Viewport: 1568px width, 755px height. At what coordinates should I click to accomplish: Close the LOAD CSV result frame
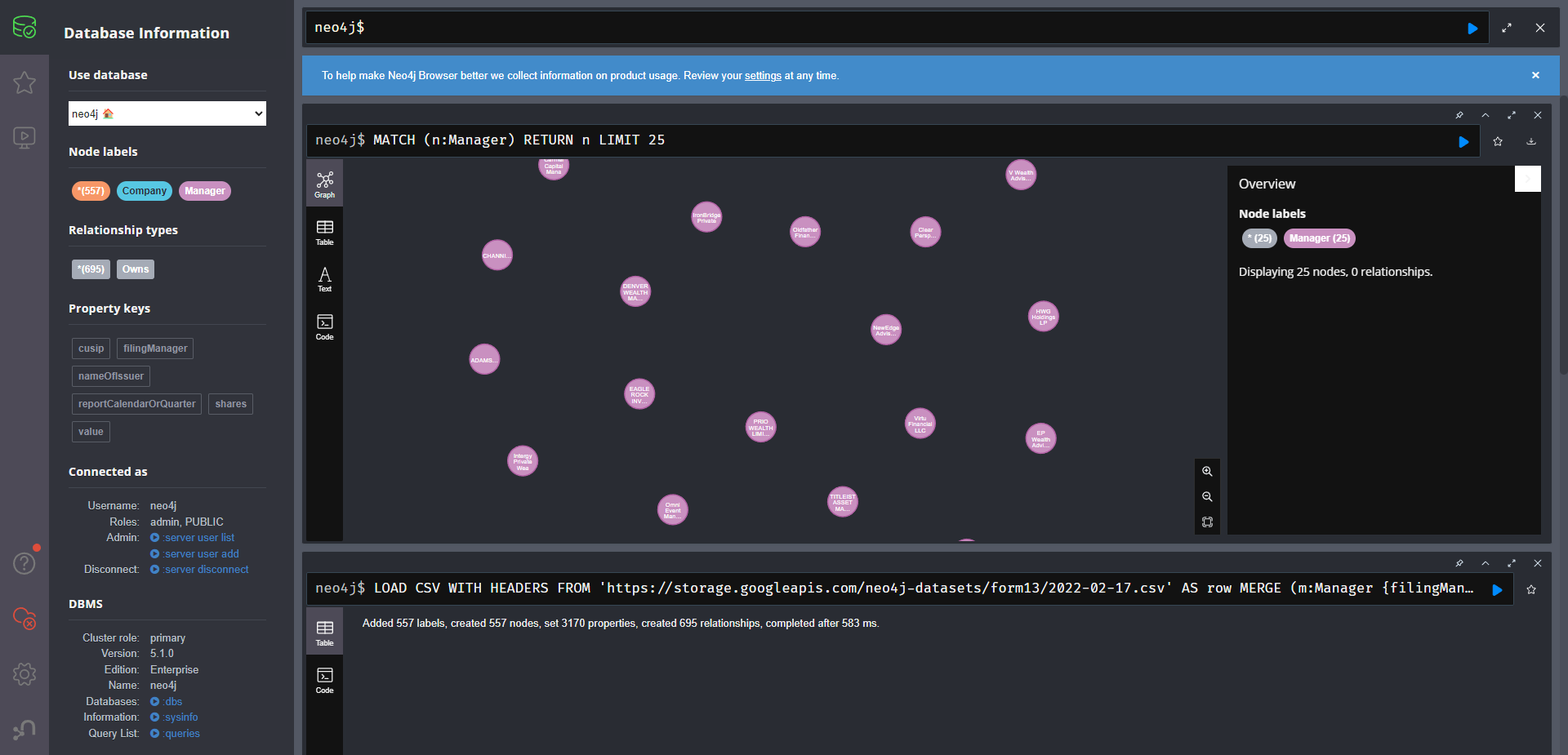(x=1538, y=563)
